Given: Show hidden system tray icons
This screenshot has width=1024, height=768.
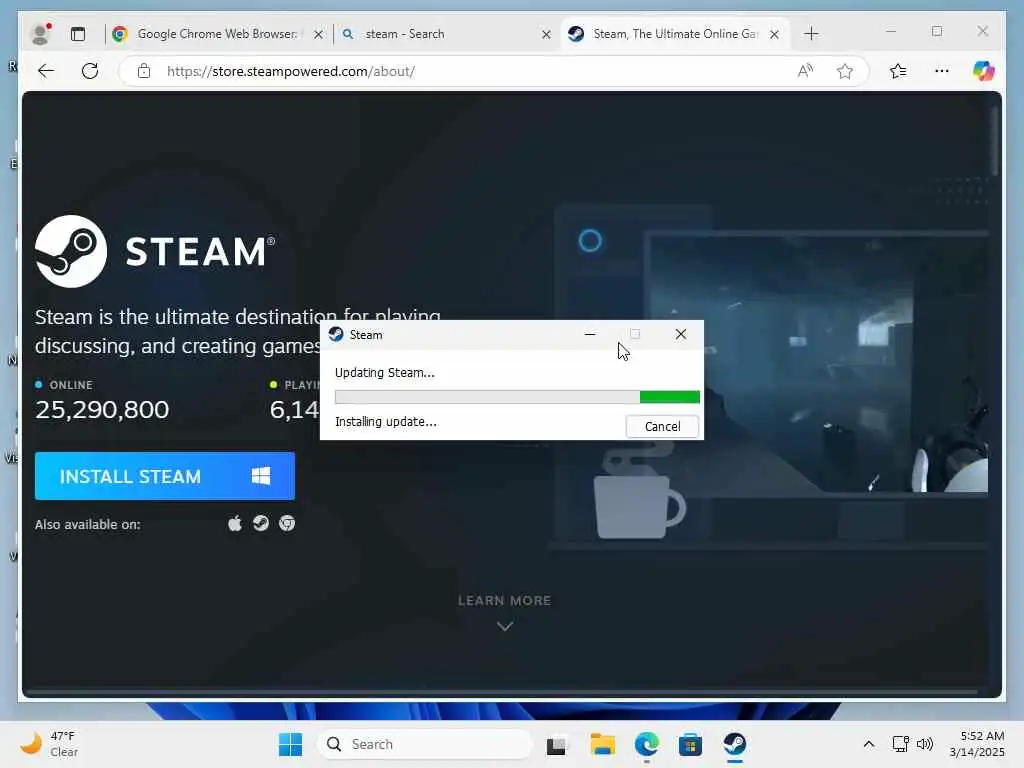Looking at the screenshot, I should [x=869, y=744].
